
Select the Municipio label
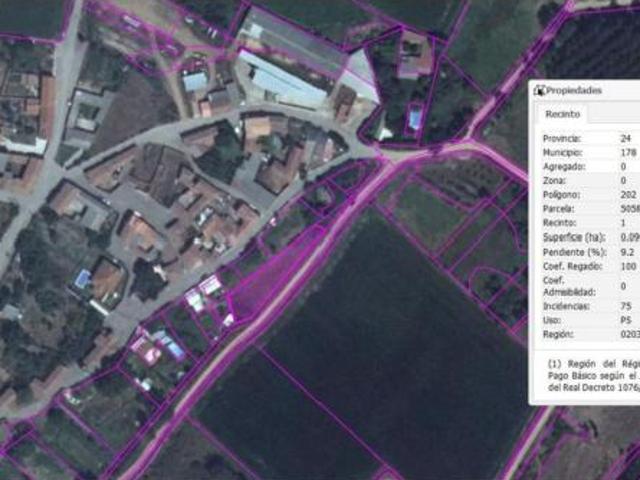point(562,153)
